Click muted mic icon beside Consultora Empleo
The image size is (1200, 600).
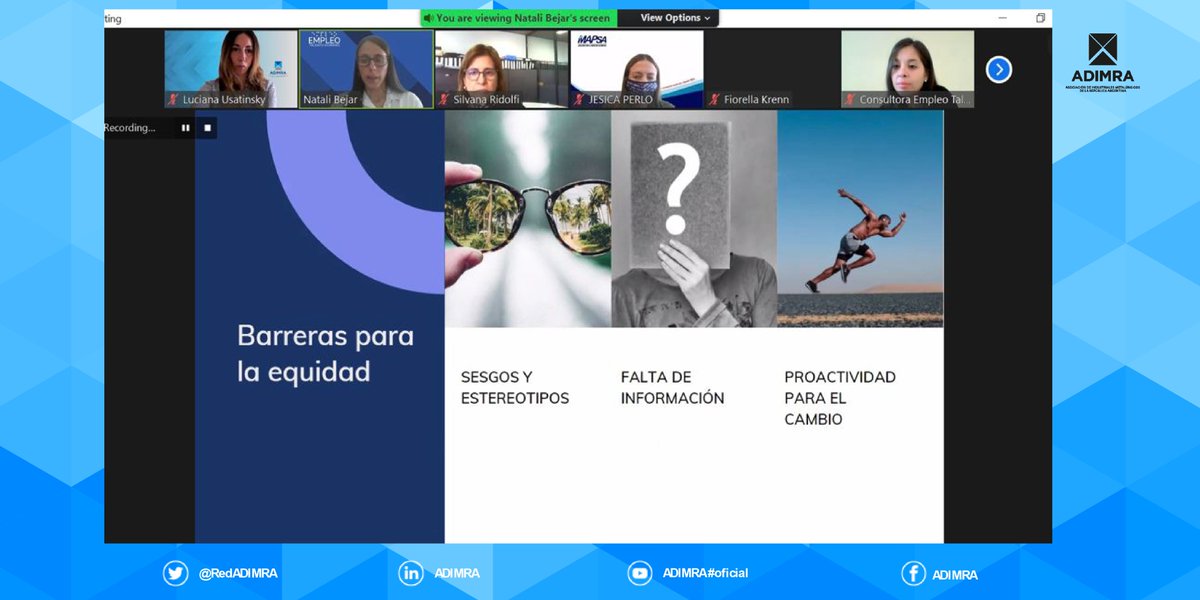[851, 99]
